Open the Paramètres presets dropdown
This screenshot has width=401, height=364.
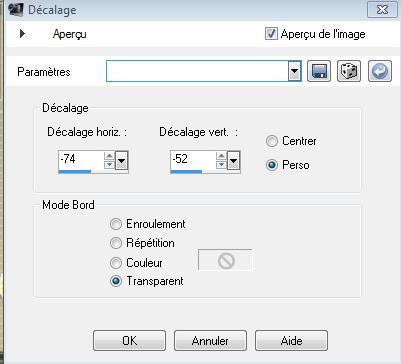294,71
